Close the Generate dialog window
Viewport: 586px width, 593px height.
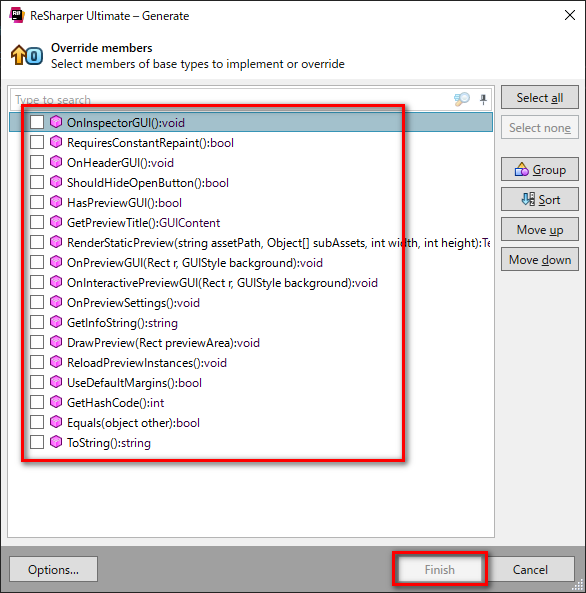570,15
